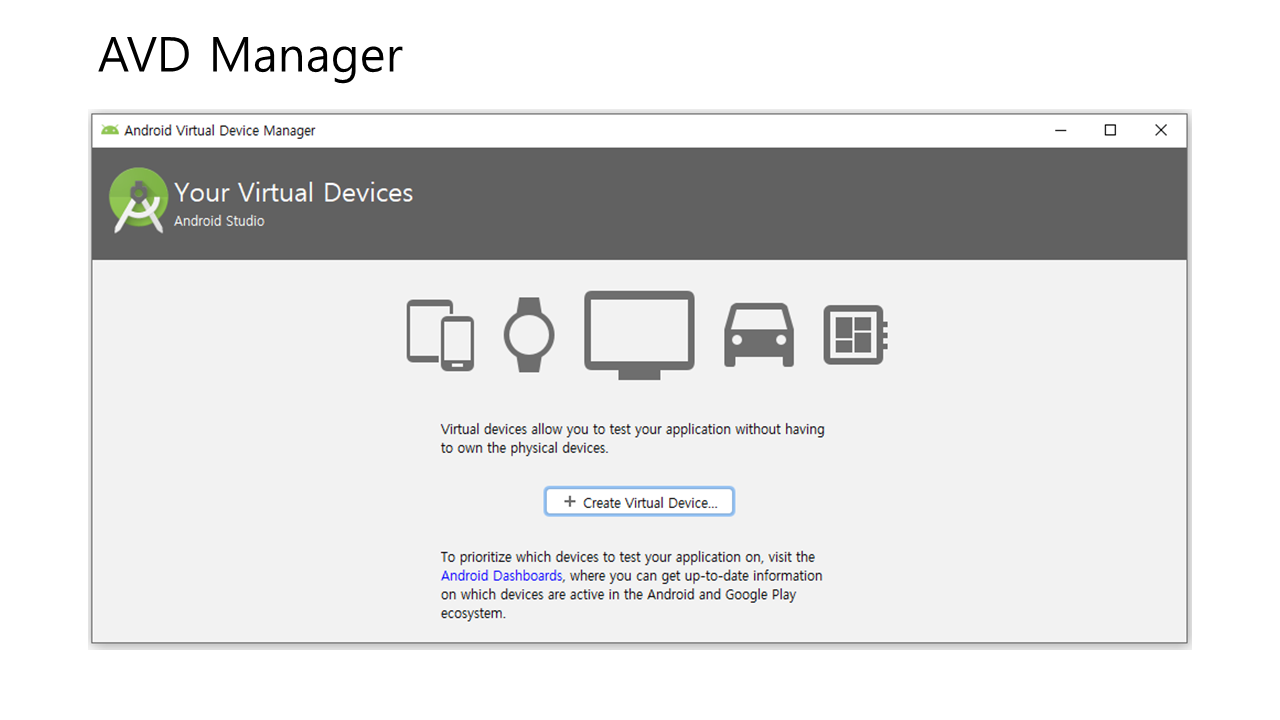Click empty area of the dark gray header banner

[x=800, y=204]
